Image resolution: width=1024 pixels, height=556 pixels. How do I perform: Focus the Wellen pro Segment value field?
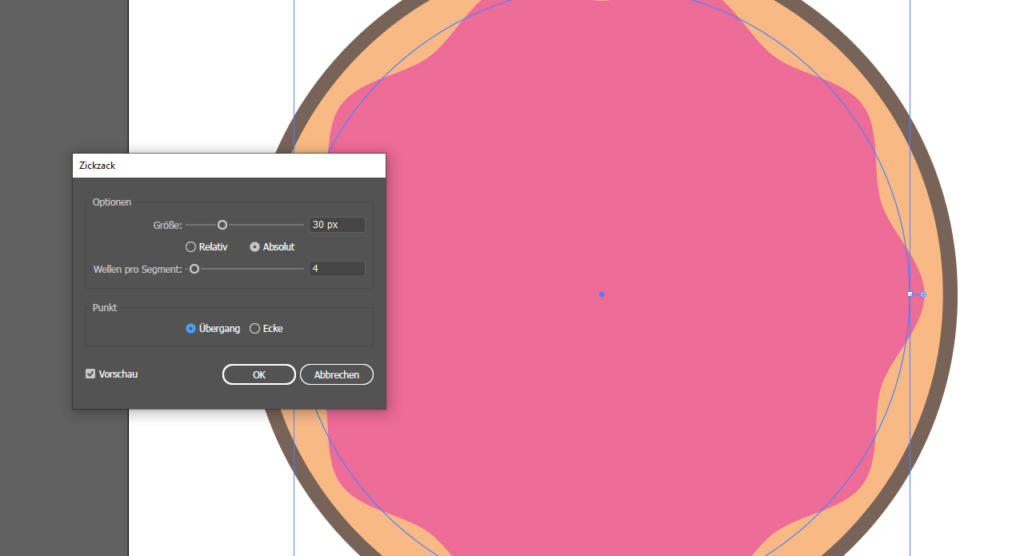[x=336, y=269]
